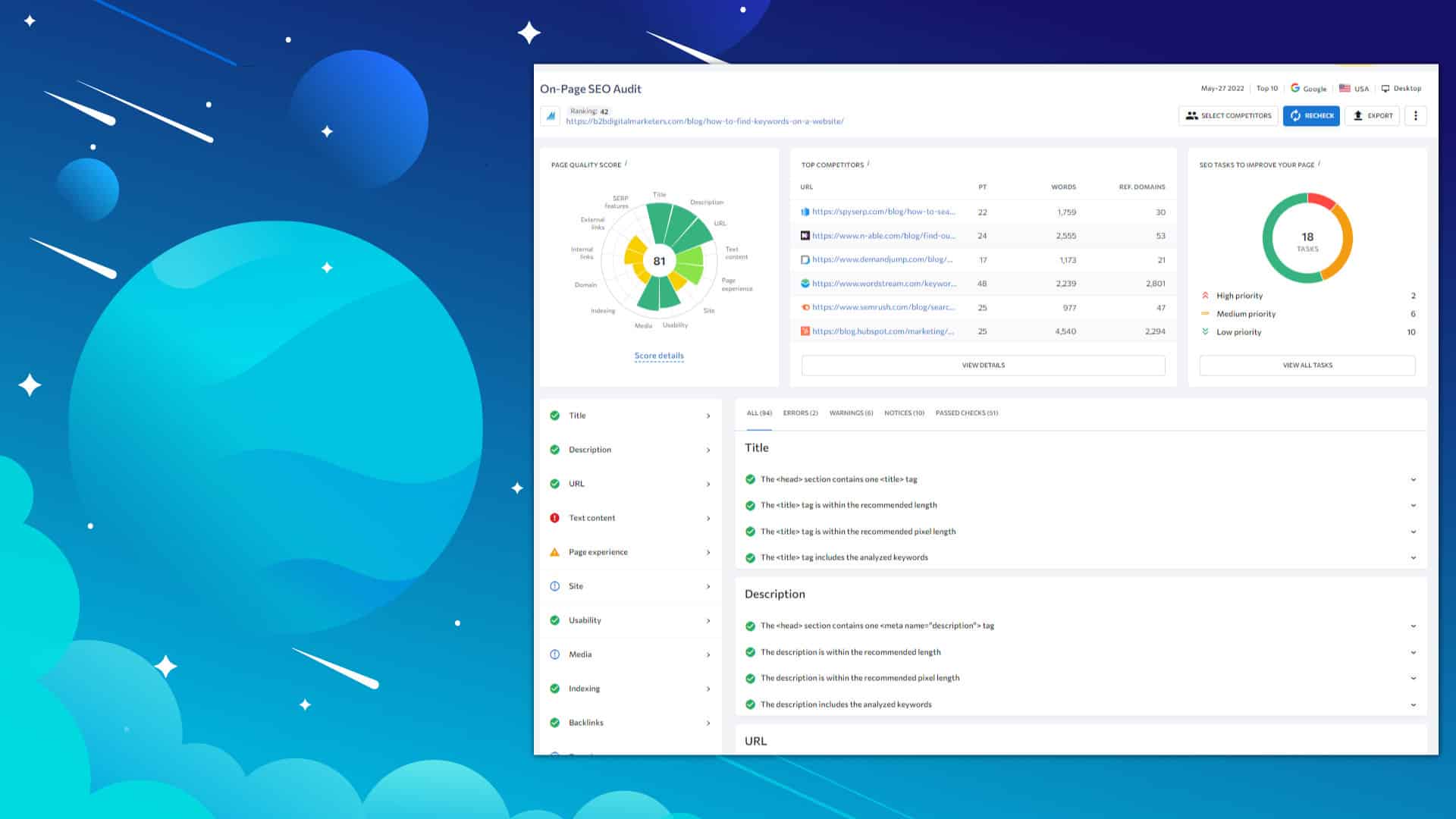This screenshot has width=1456, height=819.
Task: Open the Title category in sidebar
Action: (x=631, y=416)
